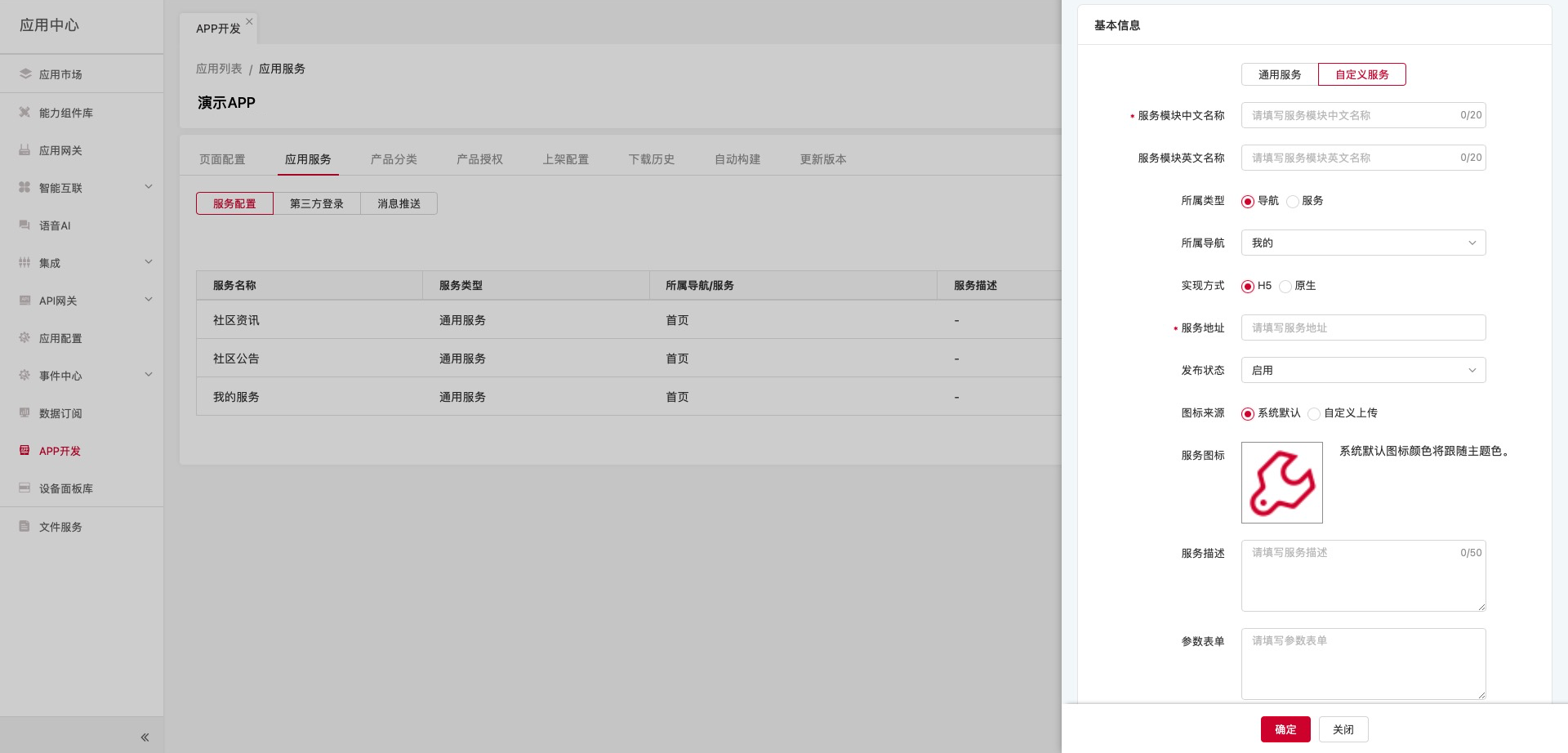Open 应用网关 via its sidebar icon
The height and width of the screenshot is (753, 1568).
click(x=24, y=150)
